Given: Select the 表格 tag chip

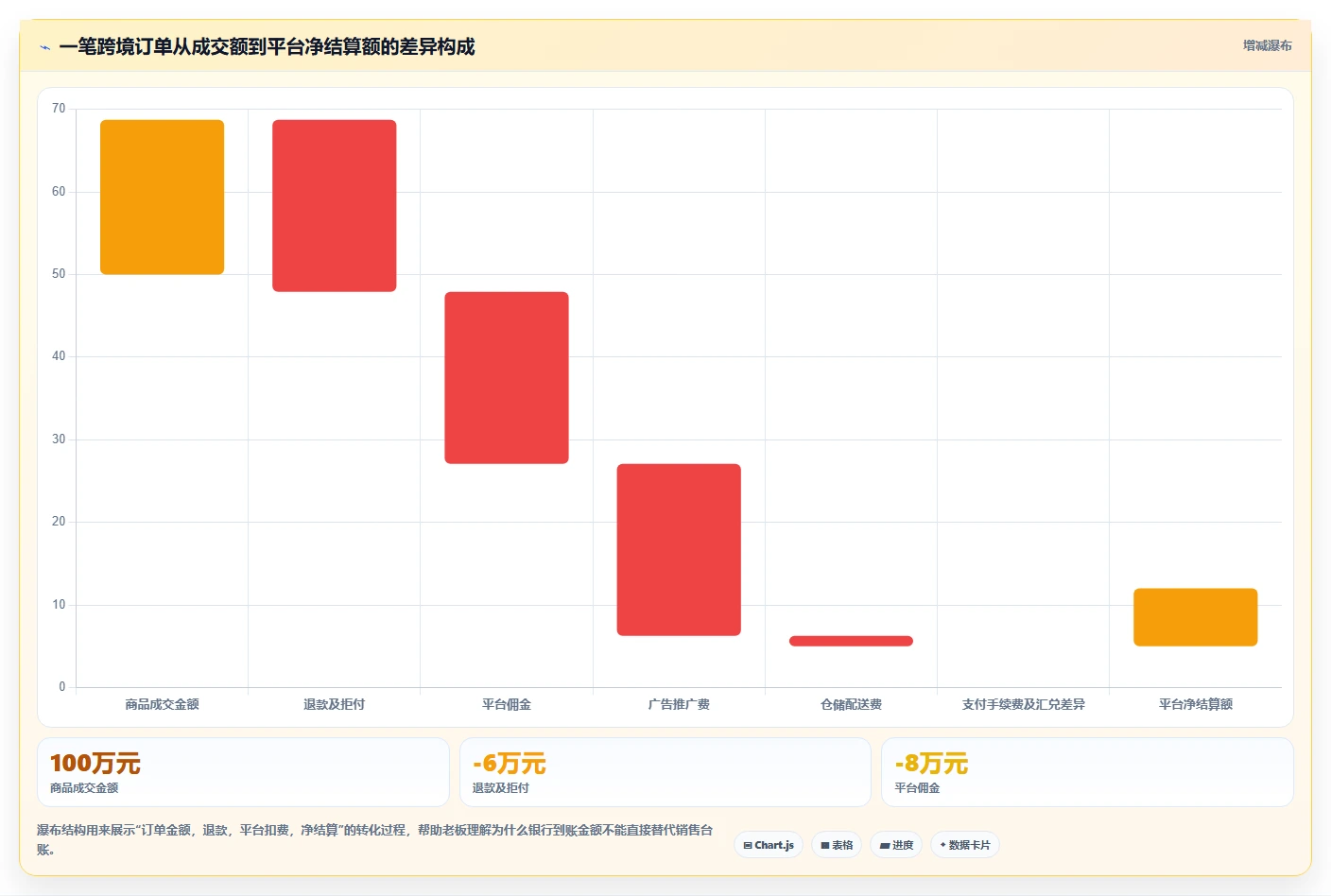Looking at the screenshot, I should (837, 845).
